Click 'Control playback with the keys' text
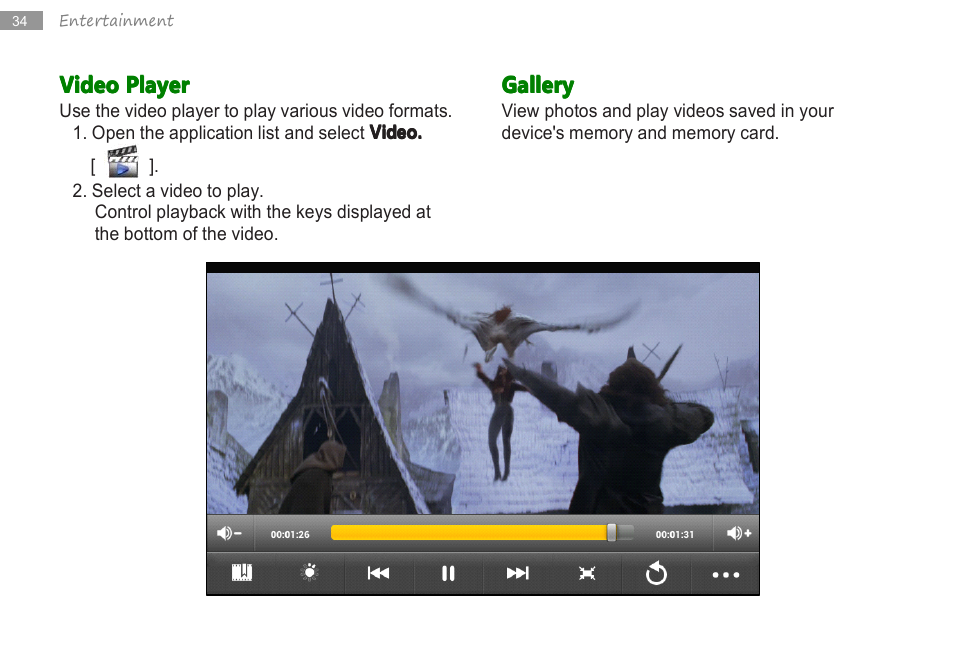The width and height of the screenshot is (954, 663). coord(263,223)
